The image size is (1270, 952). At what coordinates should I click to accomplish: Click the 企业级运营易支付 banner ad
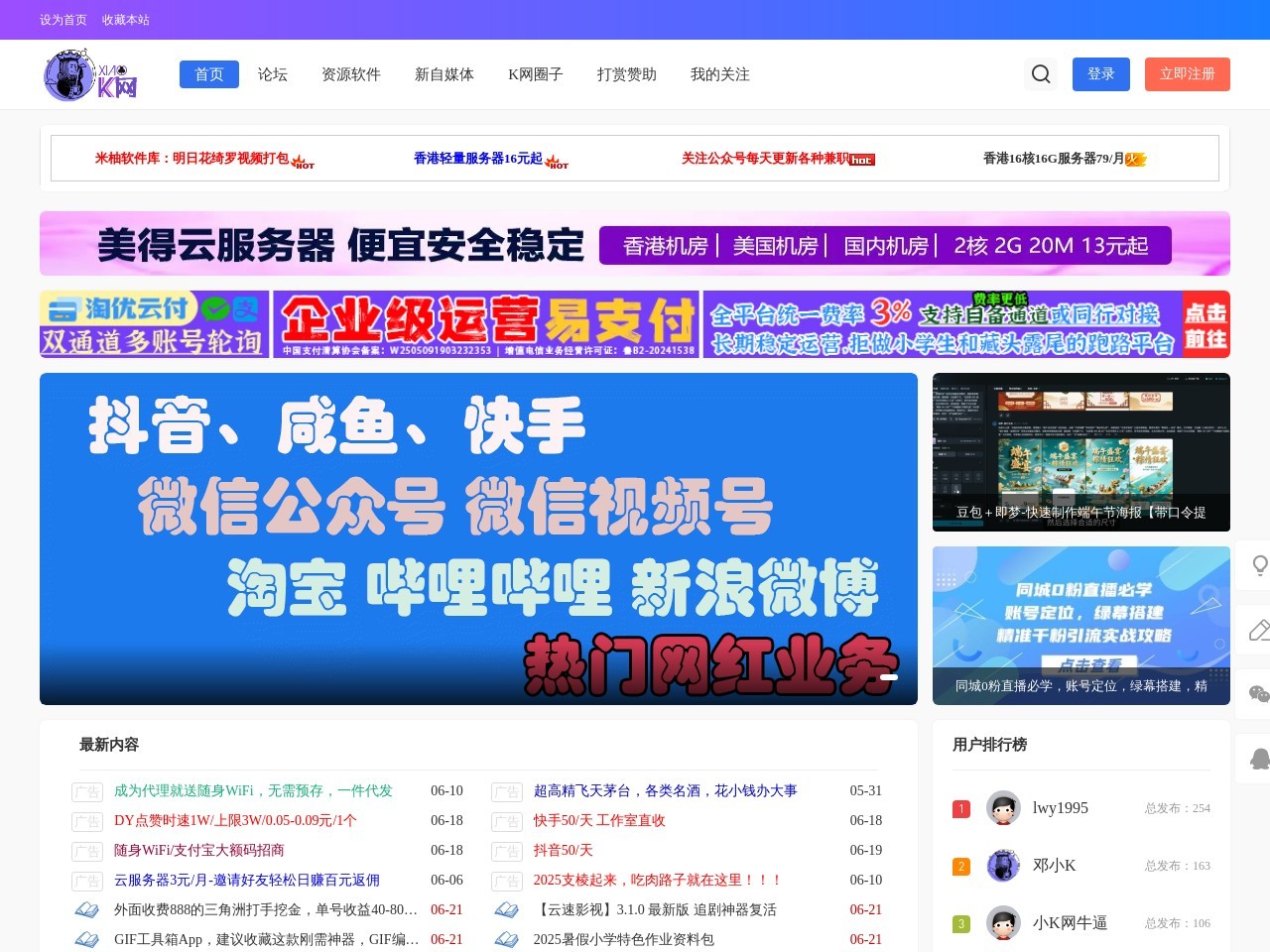tap(486, 324)
